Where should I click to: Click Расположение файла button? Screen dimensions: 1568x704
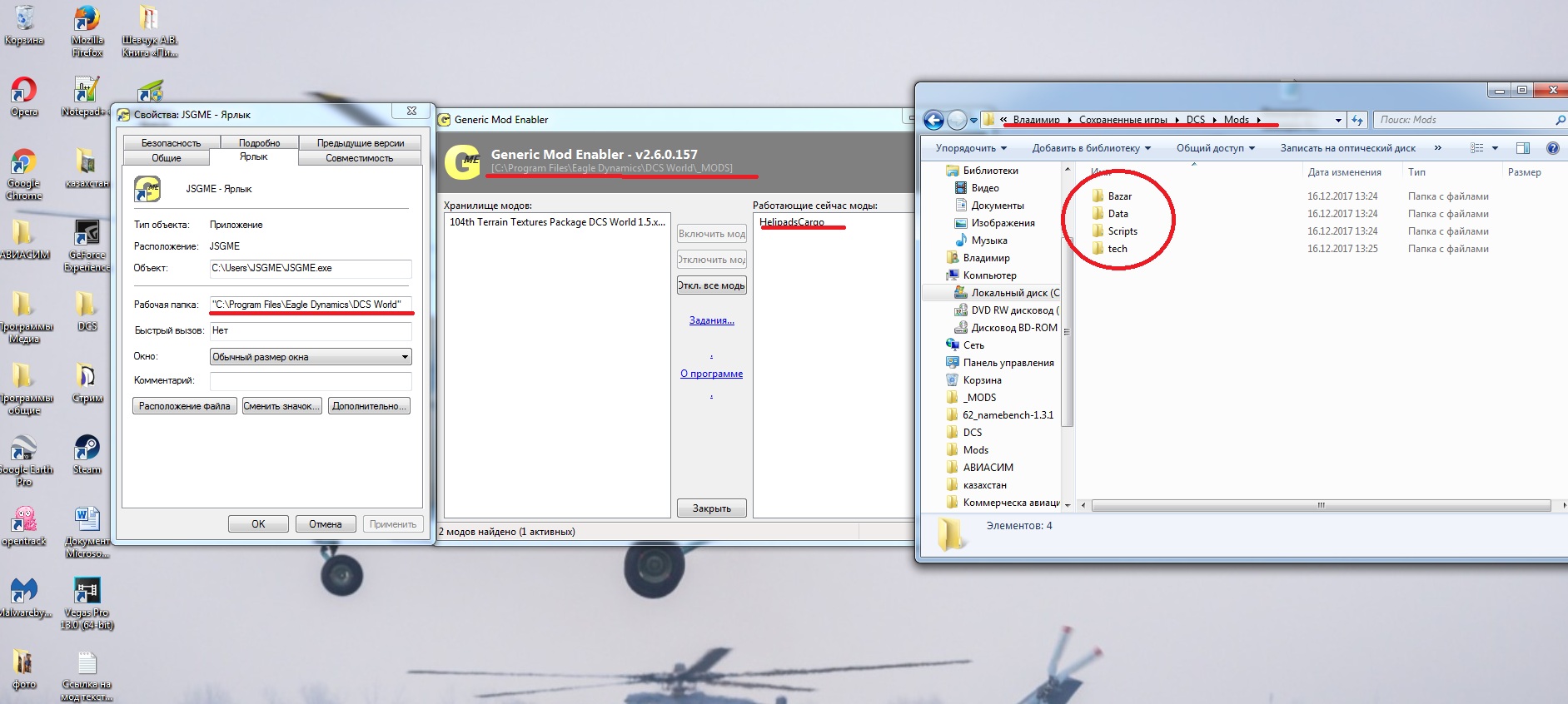tap(185, 406)
